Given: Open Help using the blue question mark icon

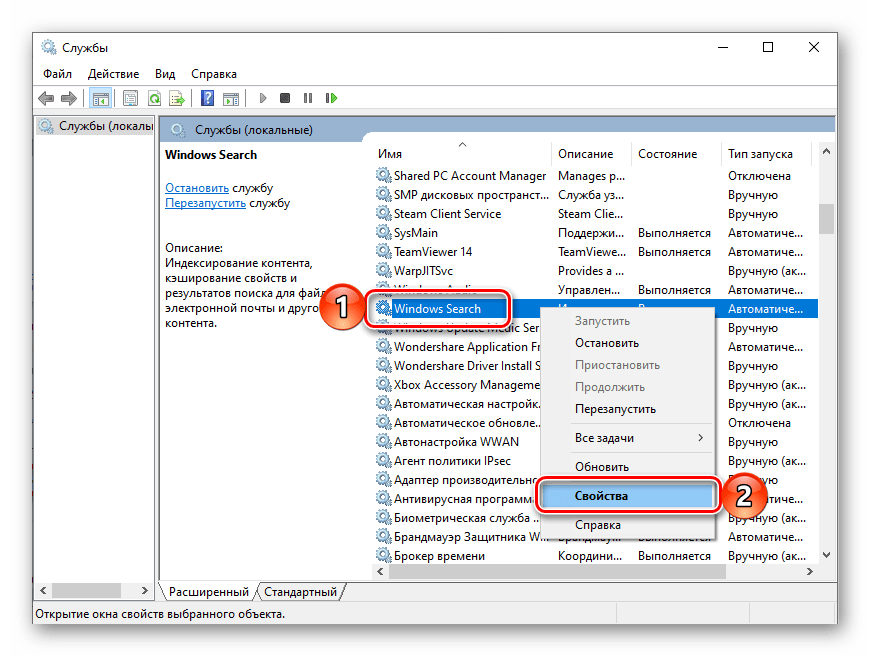Looking at the screenshot, I should coord(206,98).
